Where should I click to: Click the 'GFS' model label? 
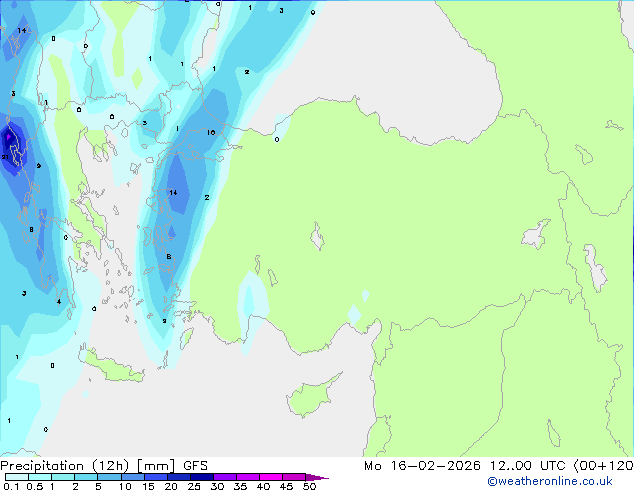pyautogui.click(x=195, y=466)
